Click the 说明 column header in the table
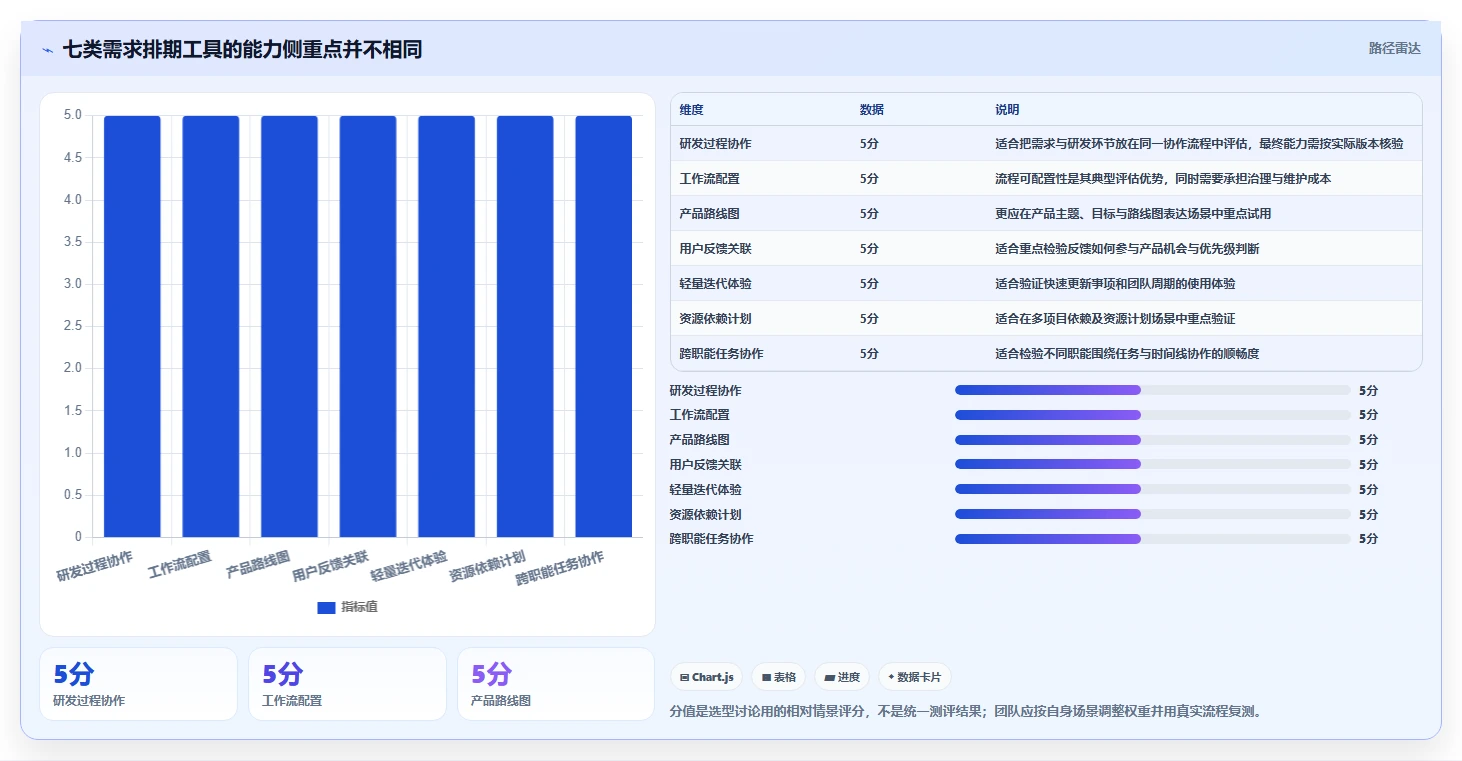 pyautogui.click(x=1007, y=110)
